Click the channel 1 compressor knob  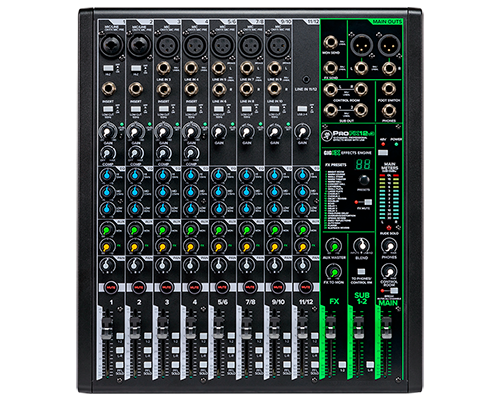pos(107,154)
